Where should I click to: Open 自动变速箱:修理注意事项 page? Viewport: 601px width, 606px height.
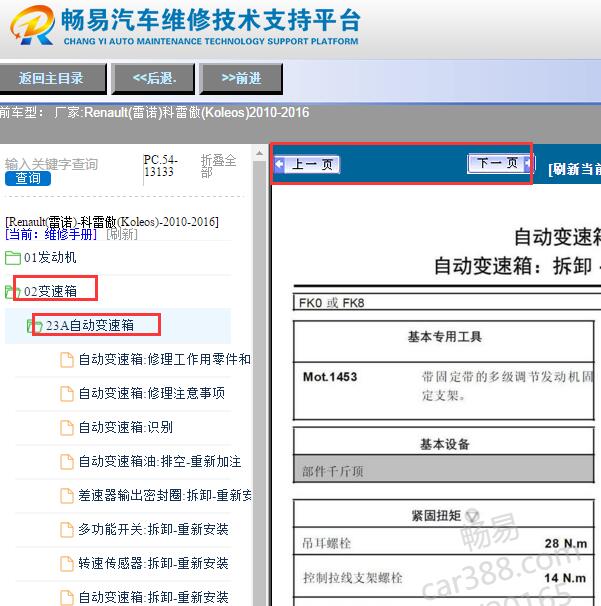click(152, 393)
